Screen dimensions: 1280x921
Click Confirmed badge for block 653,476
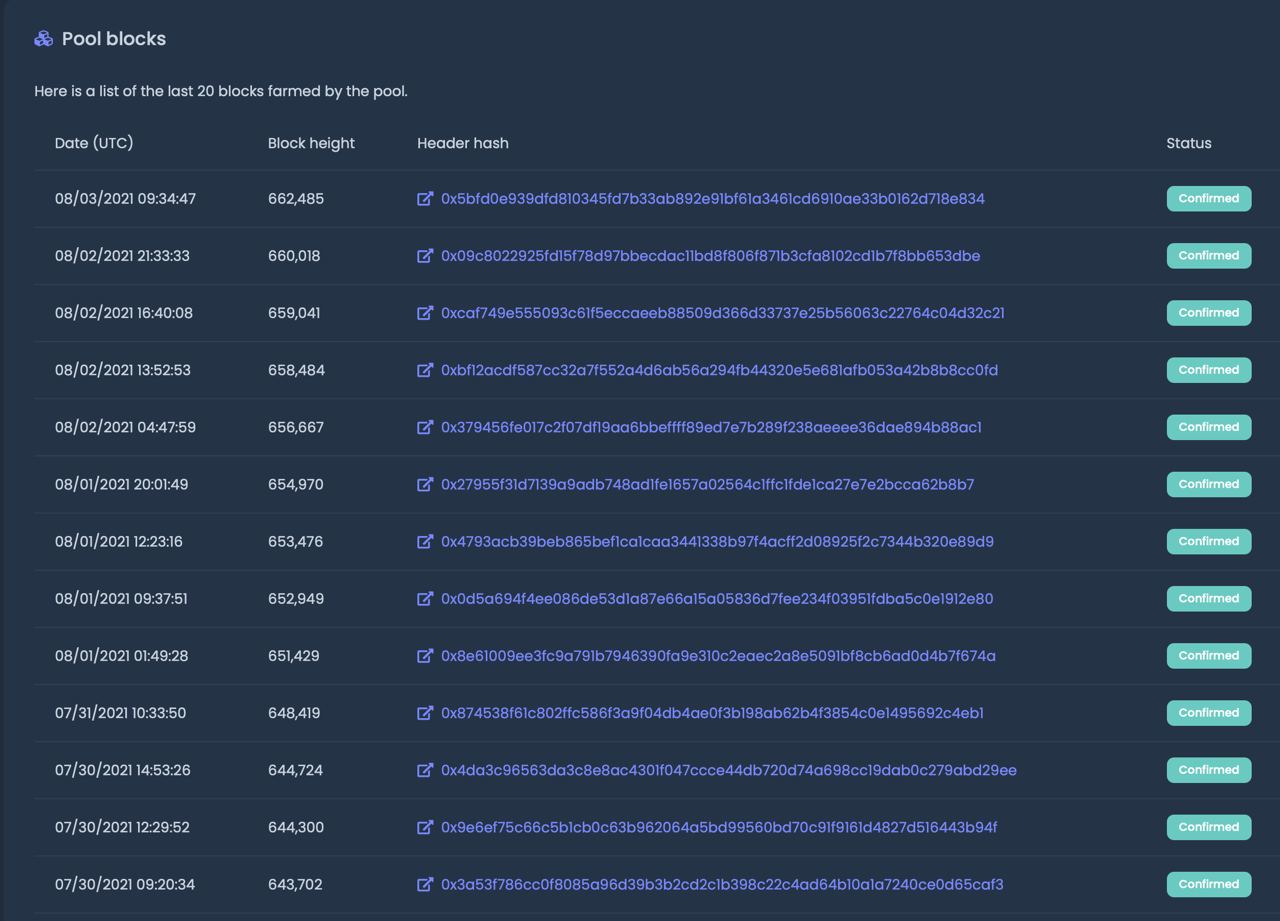[x=1209, y=541]
